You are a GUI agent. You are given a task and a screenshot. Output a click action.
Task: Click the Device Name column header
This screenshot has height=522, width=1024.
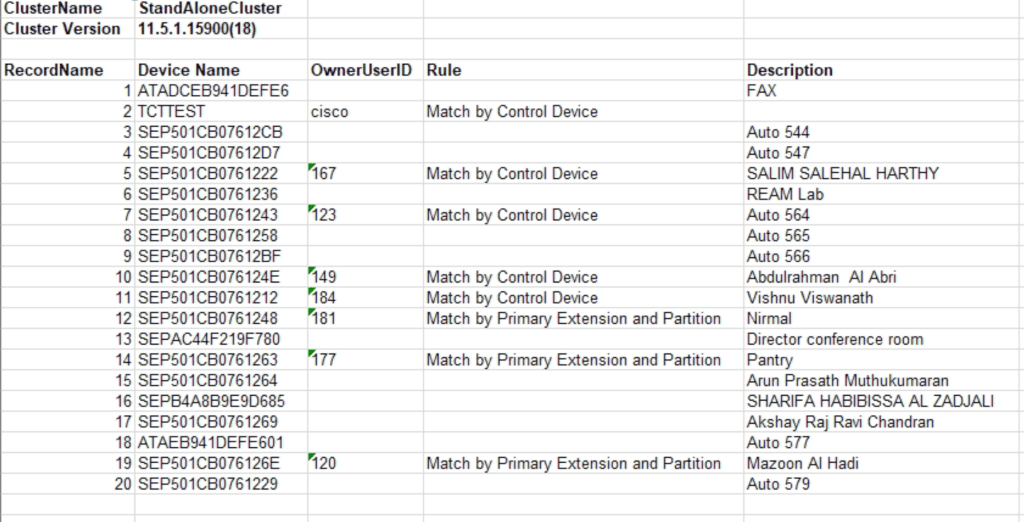tap(189, 70)
